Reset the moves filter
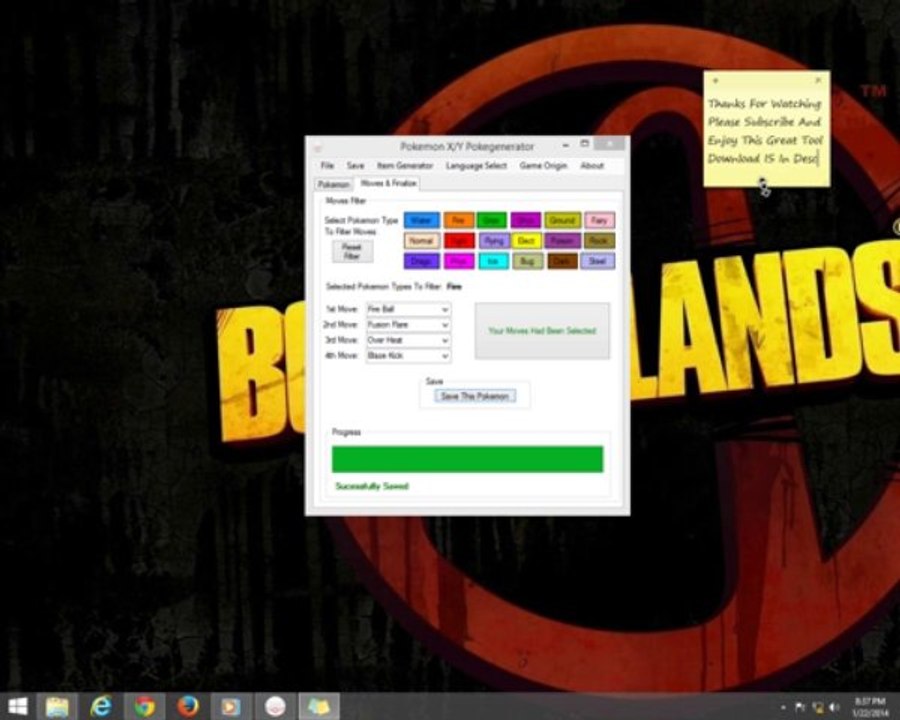 point(352,251)
